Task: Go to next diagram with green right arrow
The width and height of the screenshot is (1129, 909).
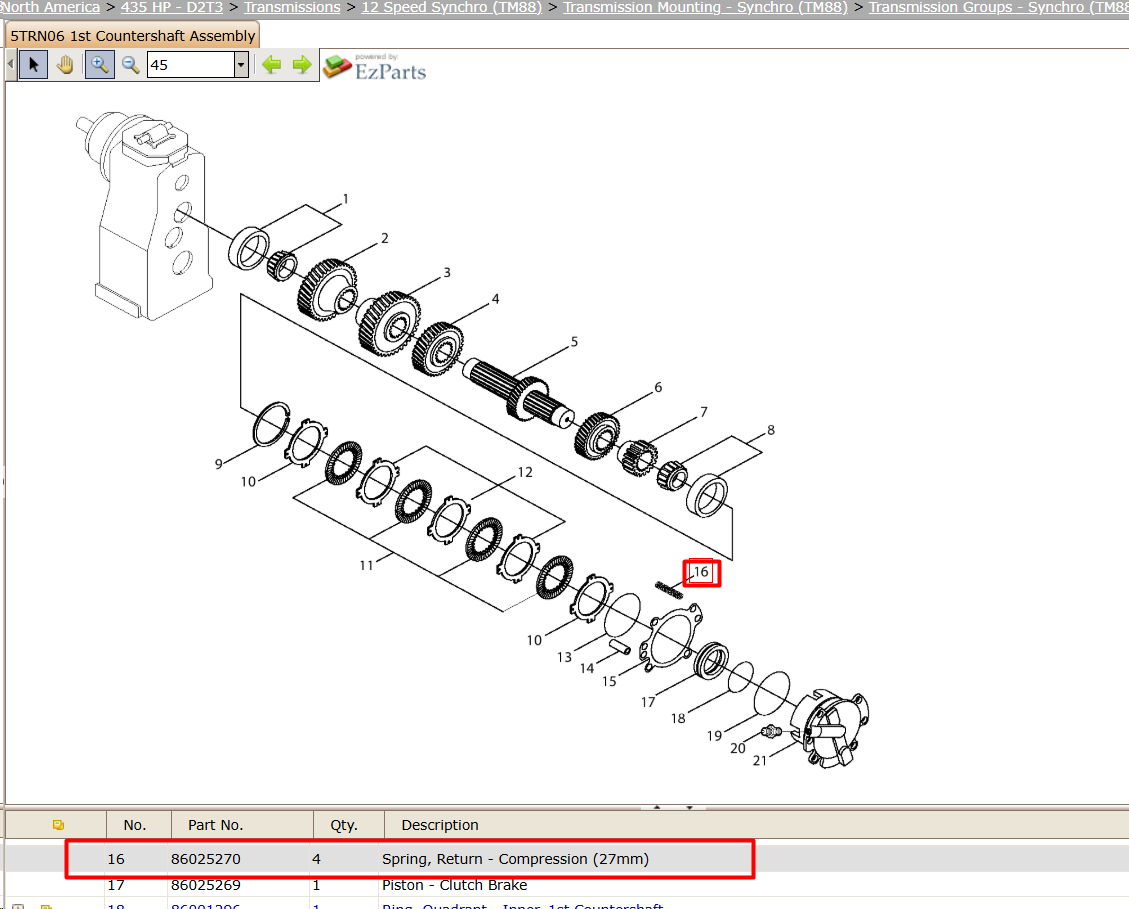Action: point(302,65)
